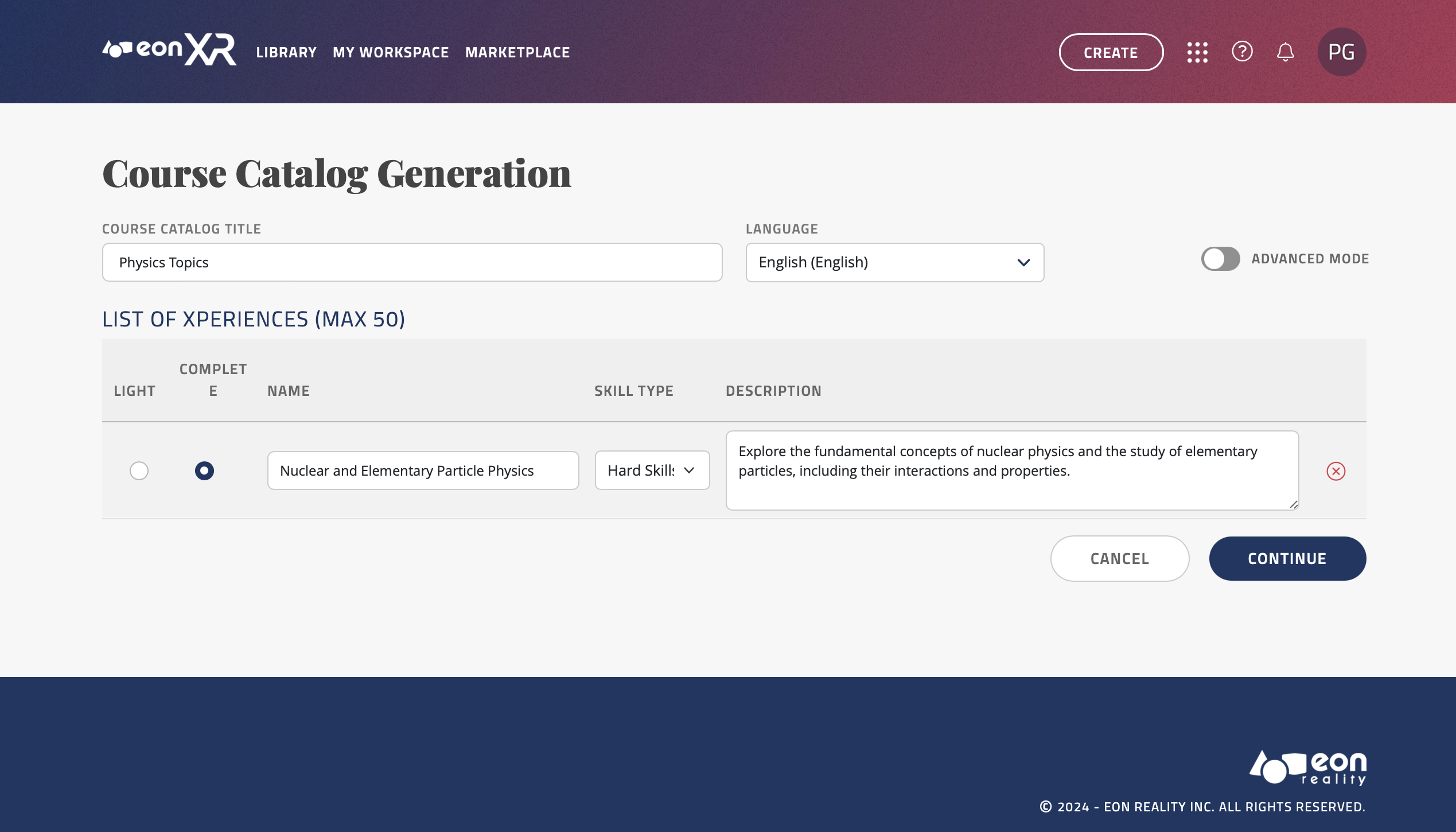Click the description text area
This screenshot has height=832, width=1456.
(x=1012, y=471)
